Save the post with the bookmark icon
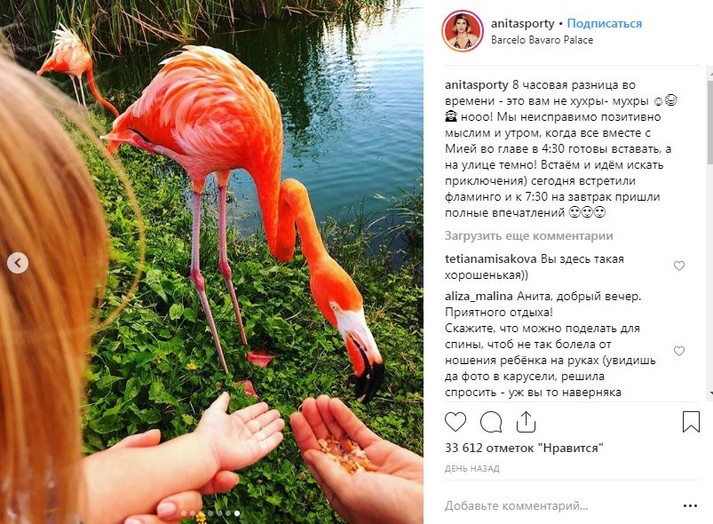Image resolution: width=713 pixels, height=524 pixels. tap(691, 422)
